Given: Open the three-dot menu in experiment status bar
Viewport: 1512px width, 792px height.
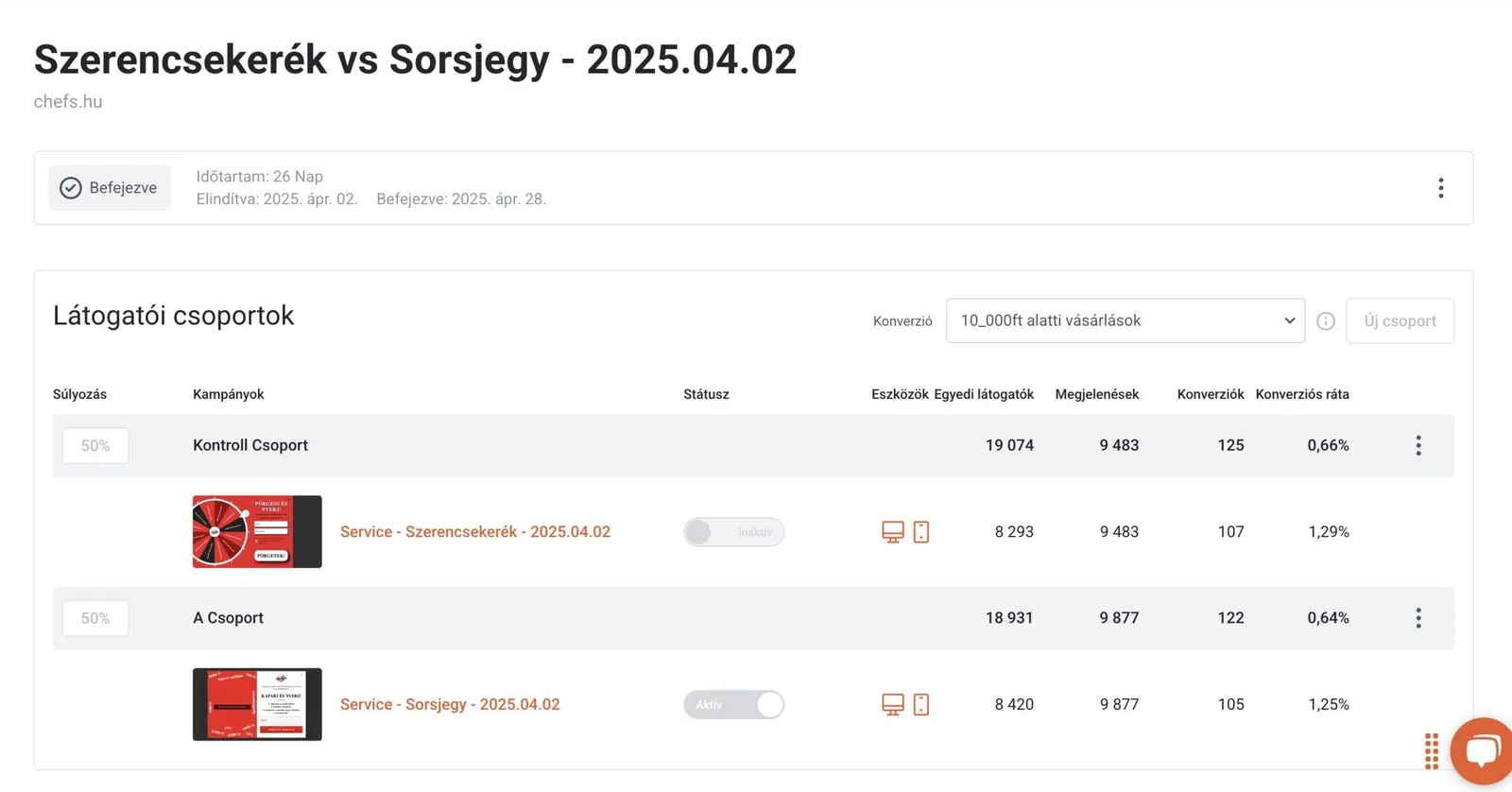Looking at the screenshot, I should coord(1440,188).
